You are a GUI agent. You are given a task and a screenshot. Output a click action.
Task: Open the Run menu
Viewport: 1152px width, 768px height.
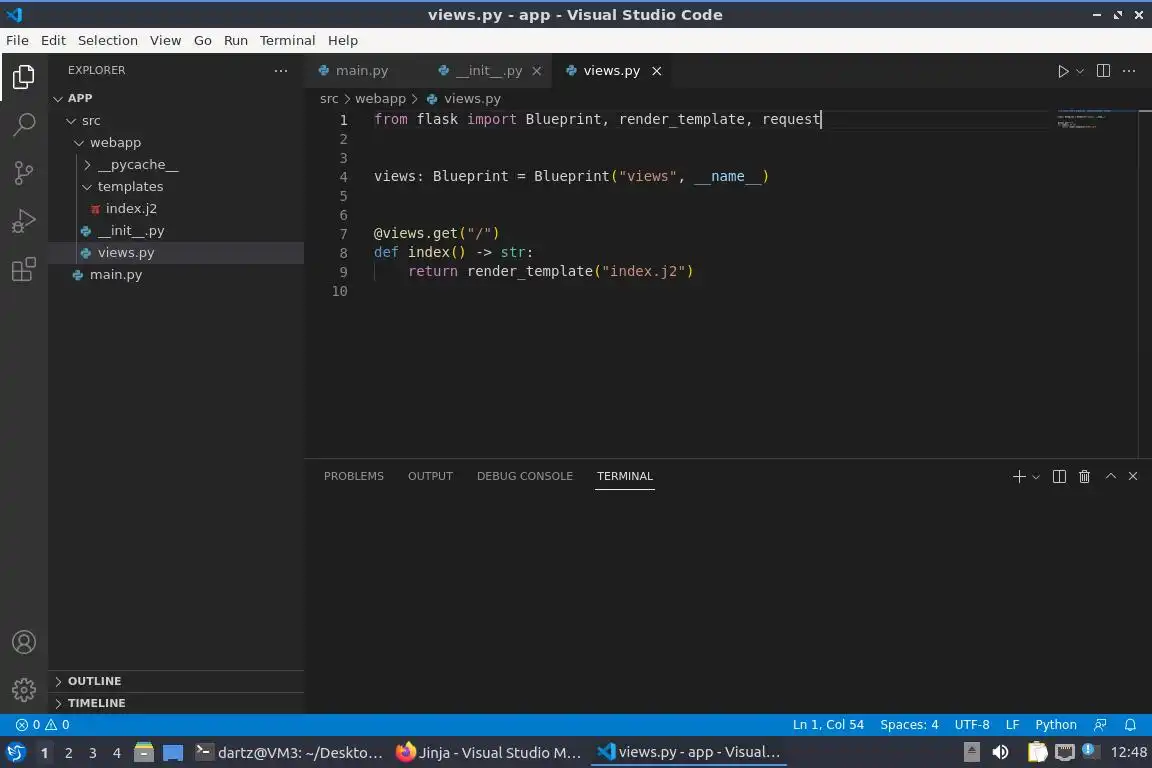pos(236,40)
